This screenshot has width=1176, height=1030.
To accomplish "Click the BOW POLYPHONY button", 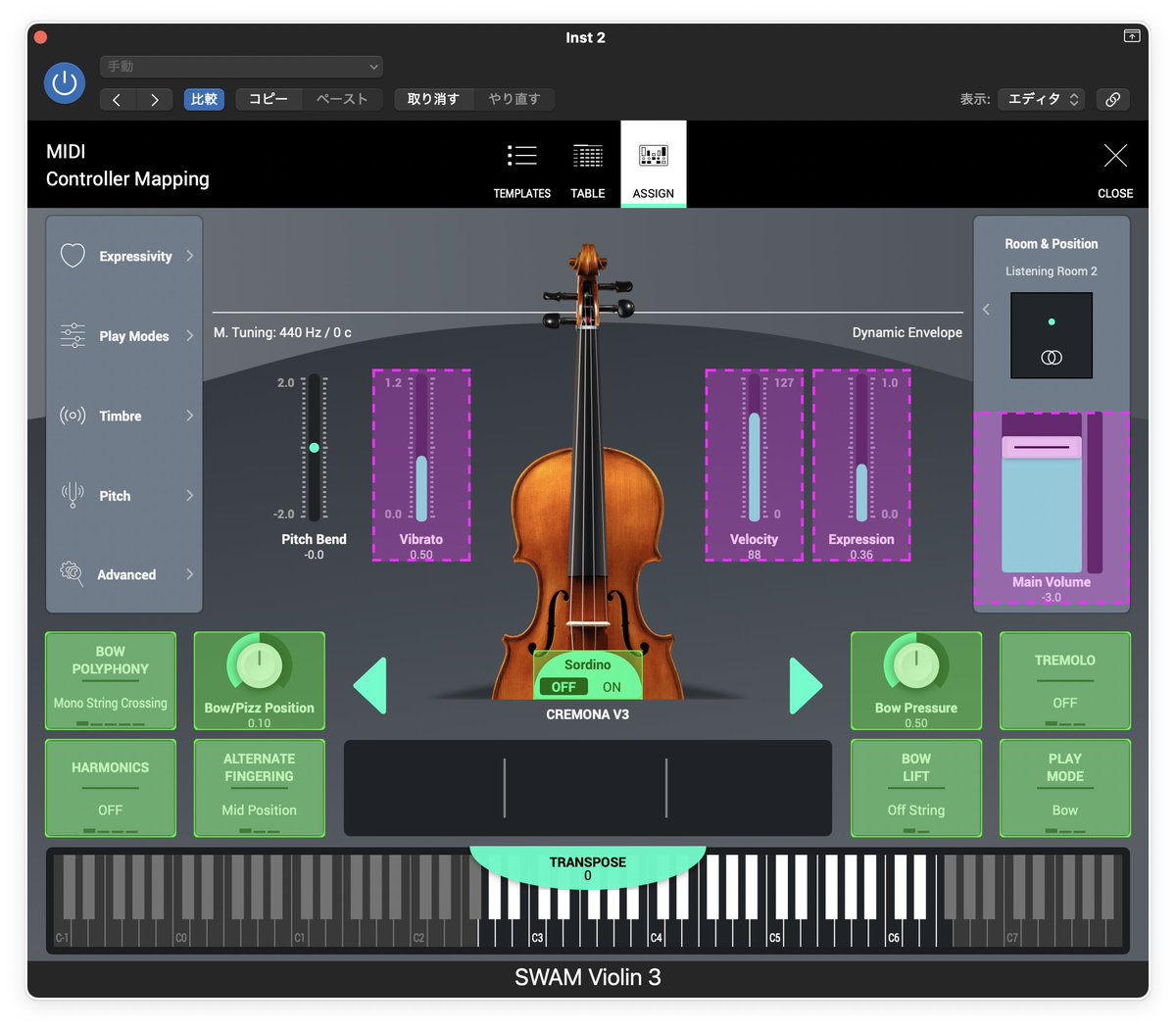I will pyautogui.click(x=111, y=680).
